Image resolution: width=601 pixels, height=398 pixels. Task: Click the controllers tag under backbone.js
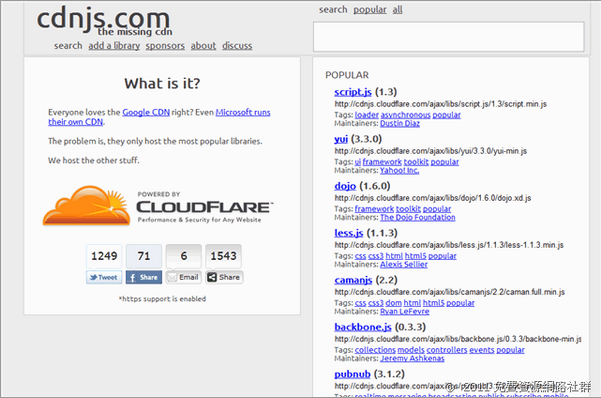point(447,350)
